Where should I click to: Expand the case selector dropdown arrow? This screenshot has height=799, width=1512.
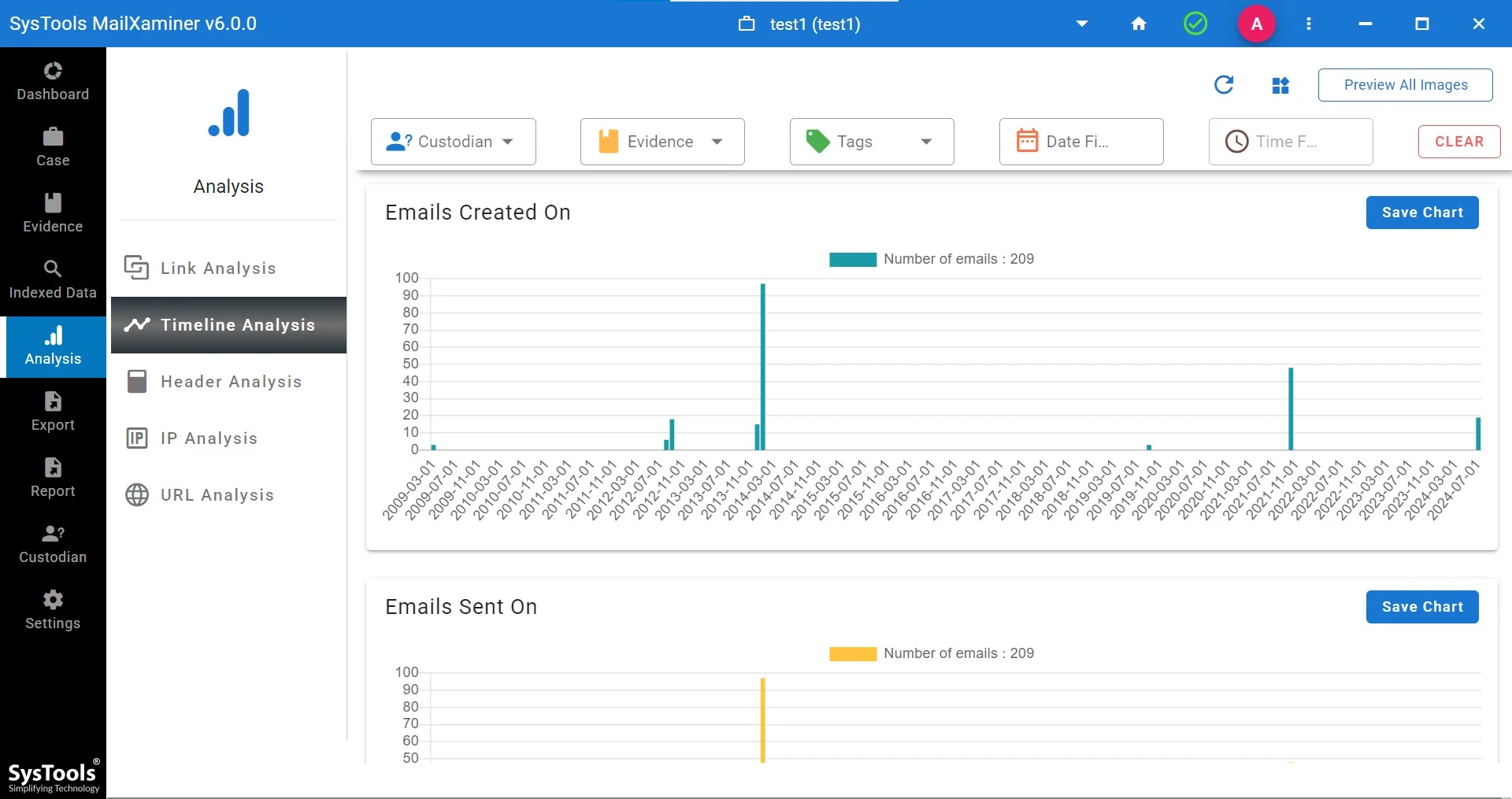tap(1082, 24)
